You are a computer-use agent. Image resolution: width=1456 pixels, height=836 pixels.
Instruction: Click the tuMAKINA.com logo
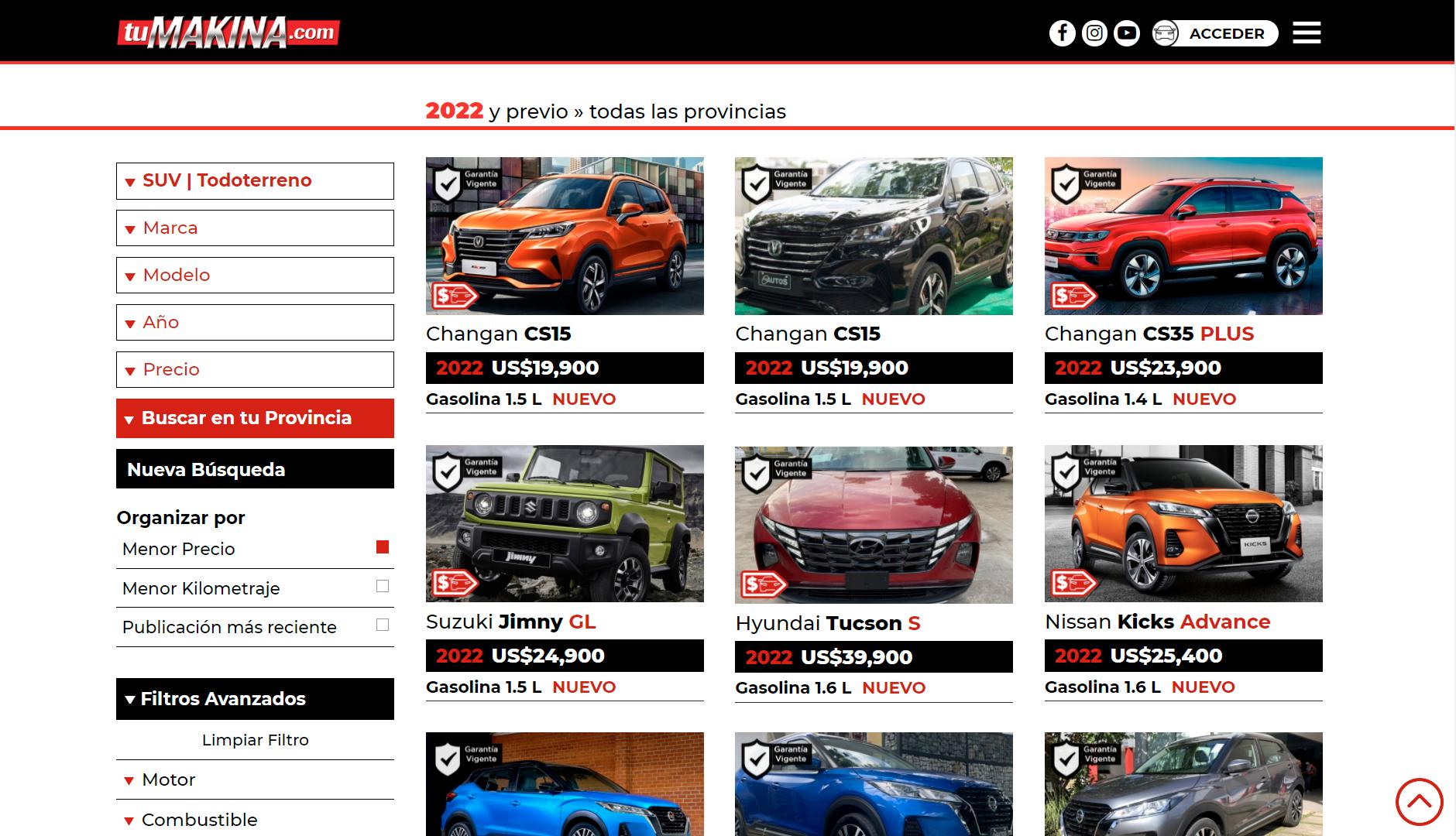click(x=228, y=33)
